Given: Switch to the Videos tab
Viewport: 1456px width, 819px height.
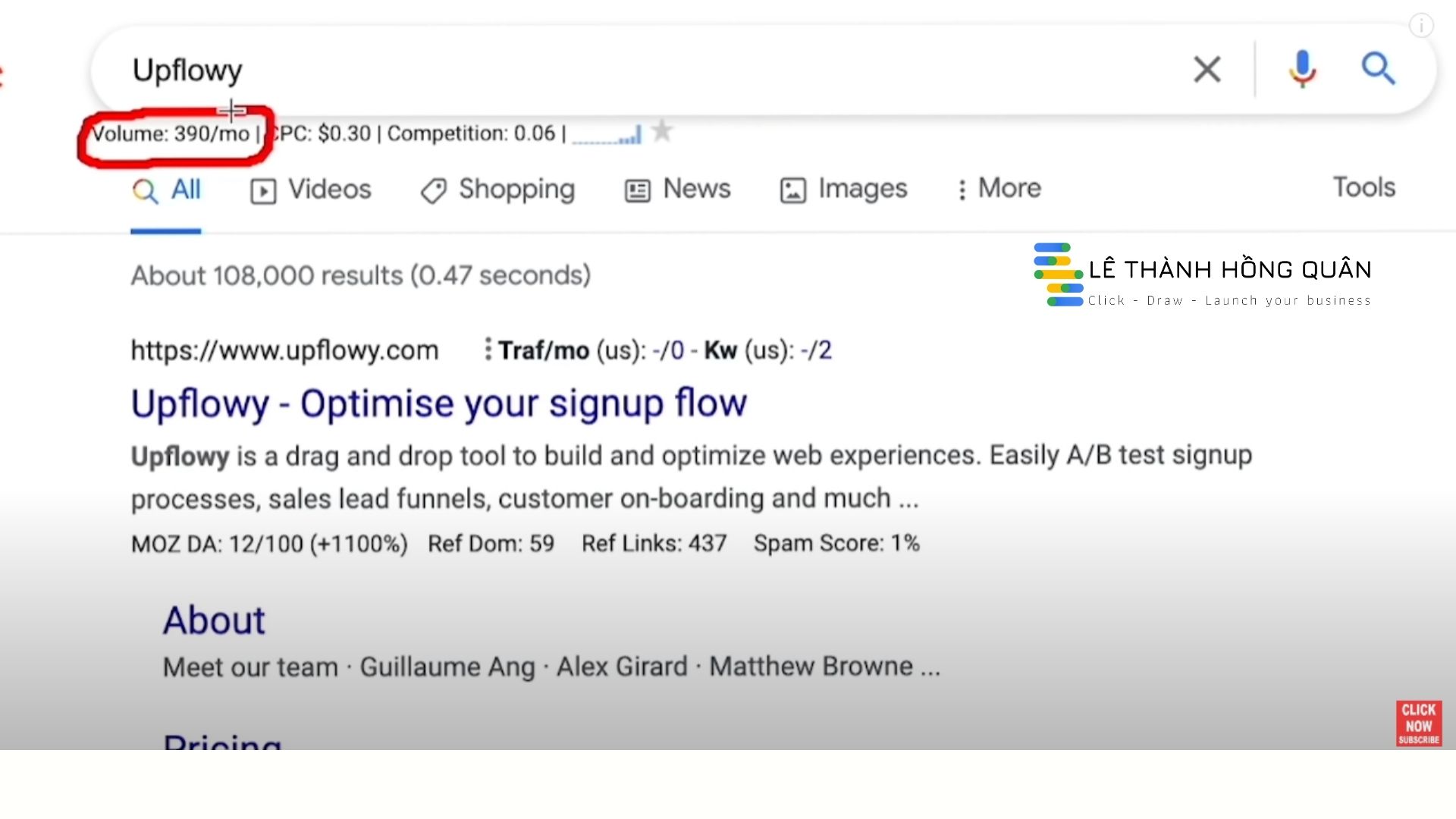Looking at the screenshot, I should [x=311, y=190].
